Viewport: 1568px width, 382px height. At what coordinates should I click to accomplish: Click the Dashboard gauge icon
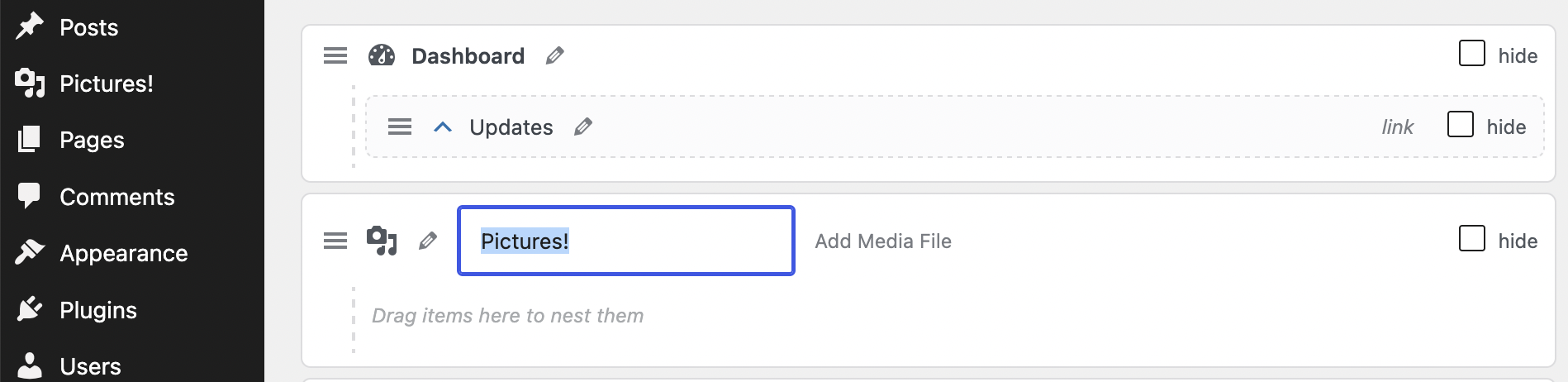coord(382,55)
